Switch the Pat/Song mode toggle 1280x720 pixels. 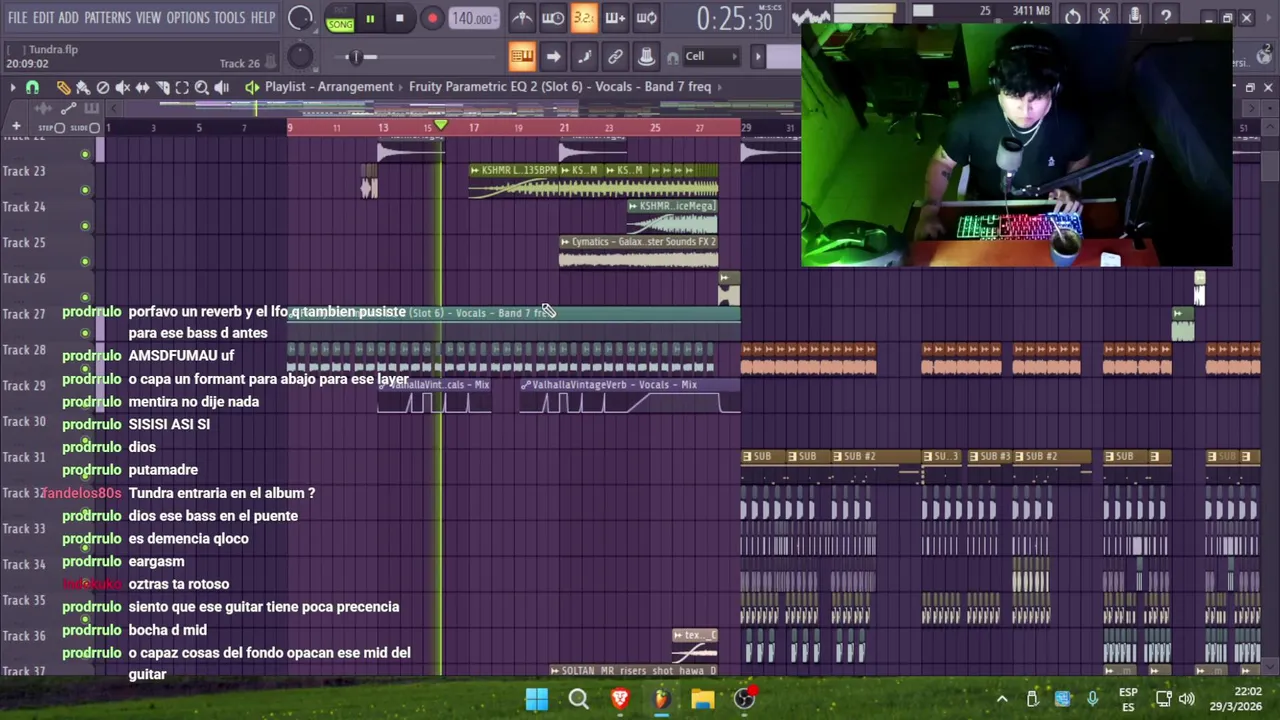click(340, 18)
